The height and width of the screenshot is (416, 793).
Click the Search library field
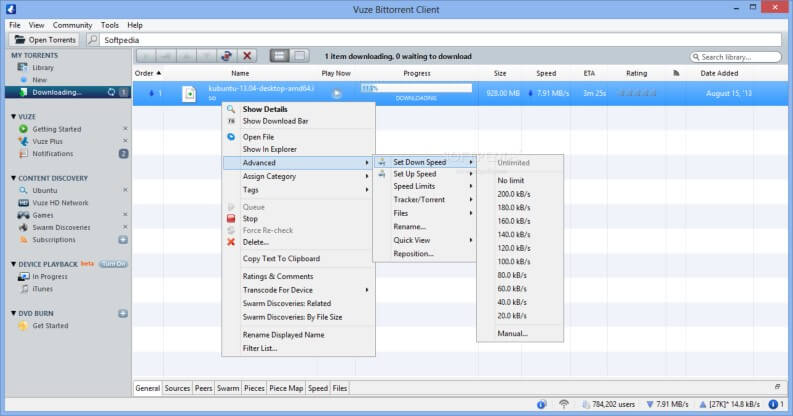pyautogui.click(x=735, y=57)
